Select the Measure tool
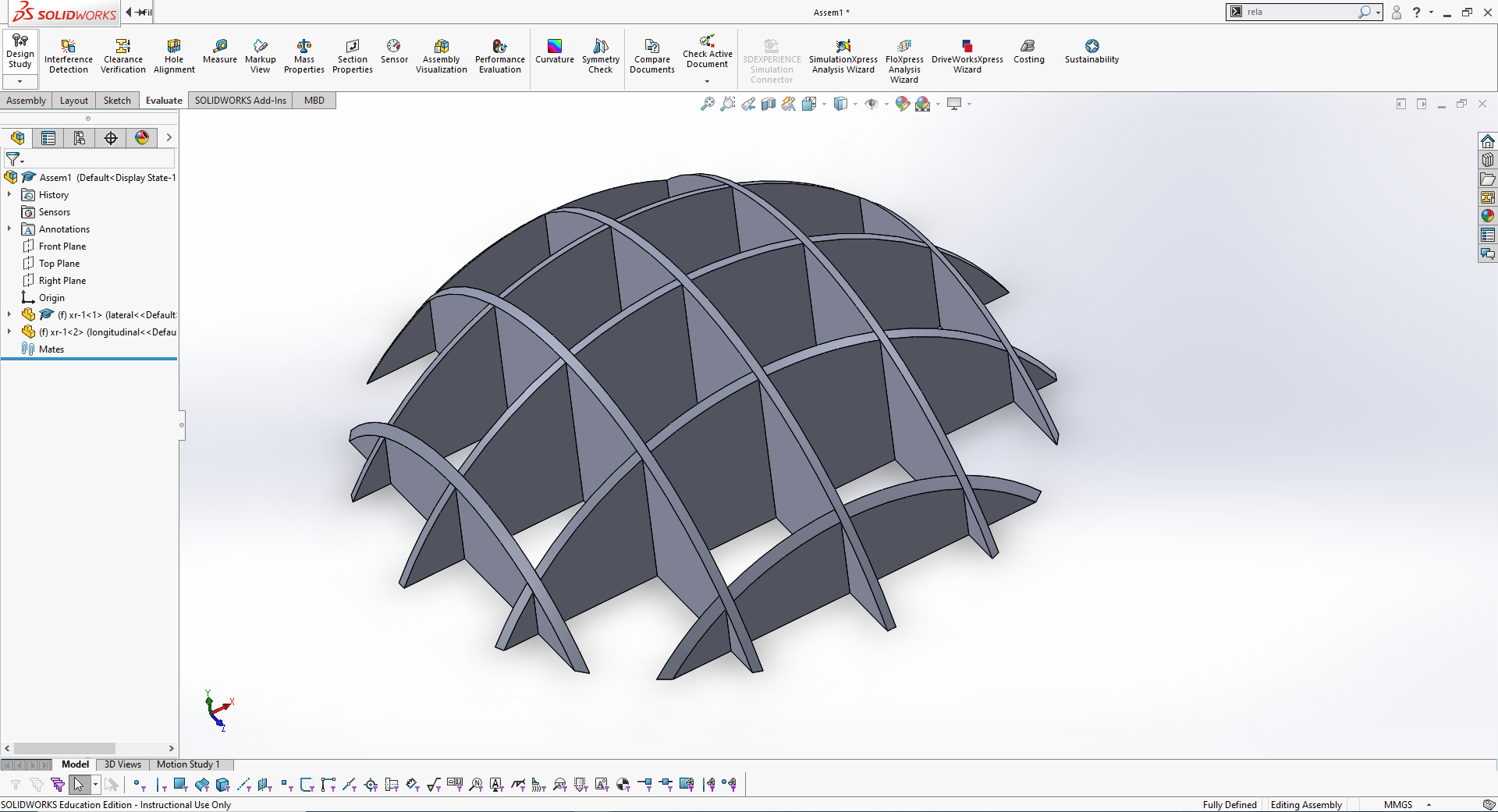Image resolution: width=1498 pixels, height=812 pixels. [220, 51]
